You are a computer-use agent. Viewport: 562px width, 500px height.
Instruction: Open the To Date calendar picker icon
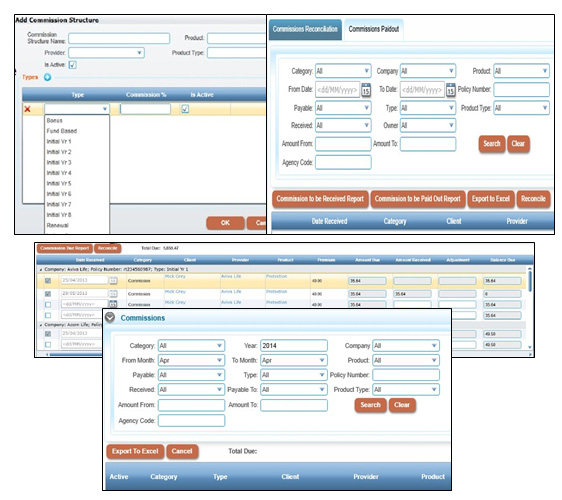tap(451, 90)
